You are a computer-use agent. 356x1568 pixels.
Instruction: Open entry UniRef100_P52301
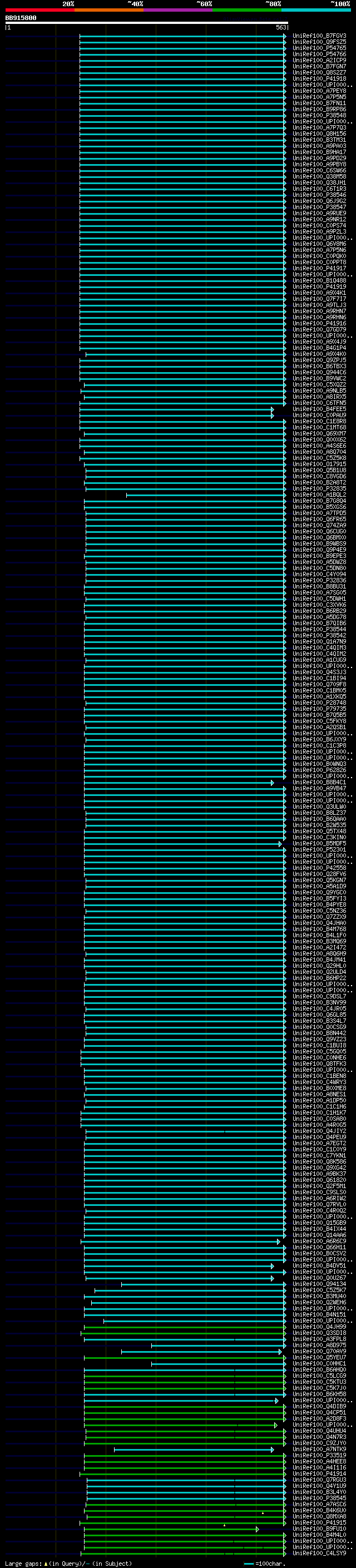click(x=319, y=850)
